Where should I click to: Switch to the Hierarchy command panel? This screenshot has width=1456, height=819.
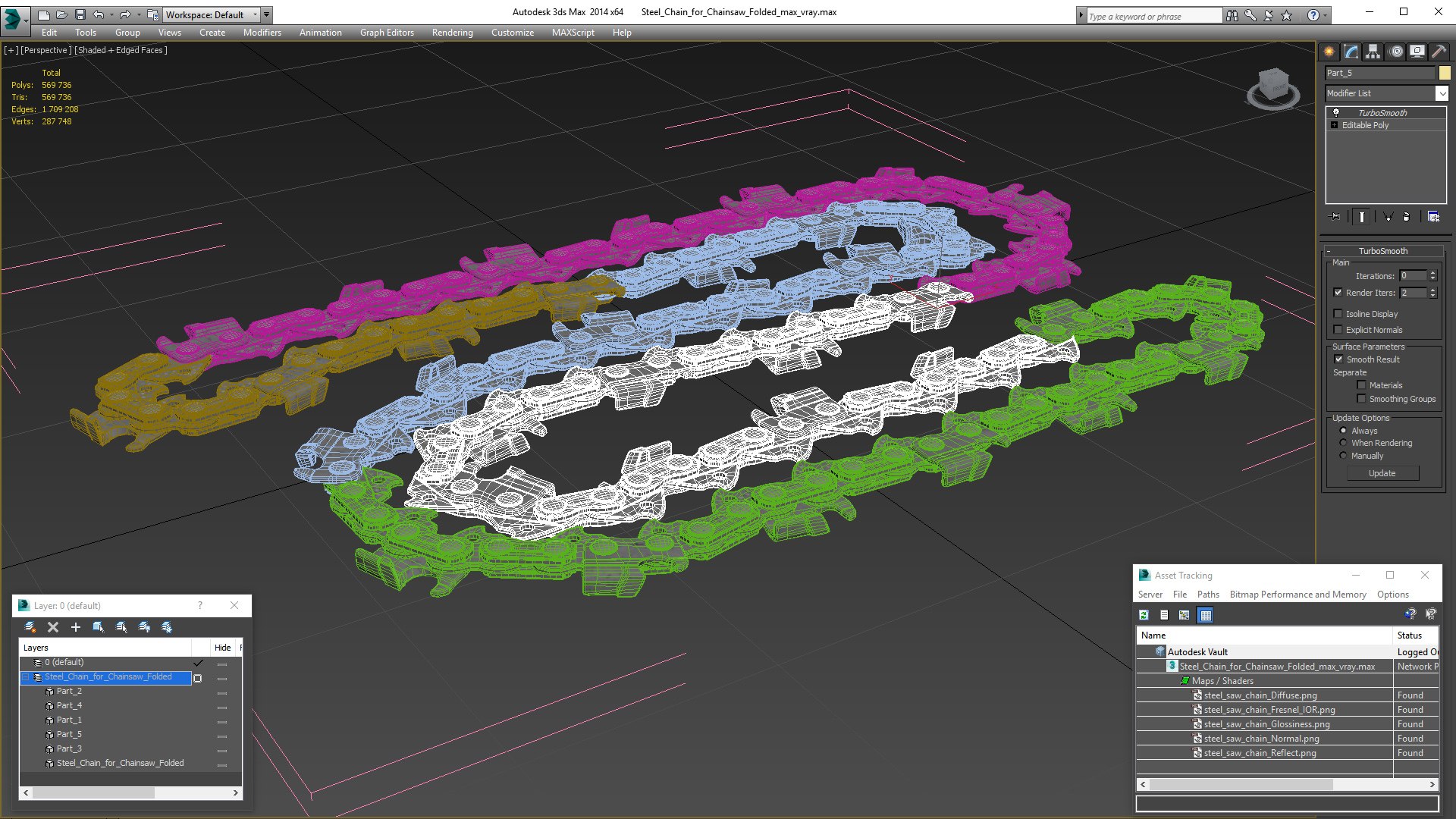(x=1373, y=52)
